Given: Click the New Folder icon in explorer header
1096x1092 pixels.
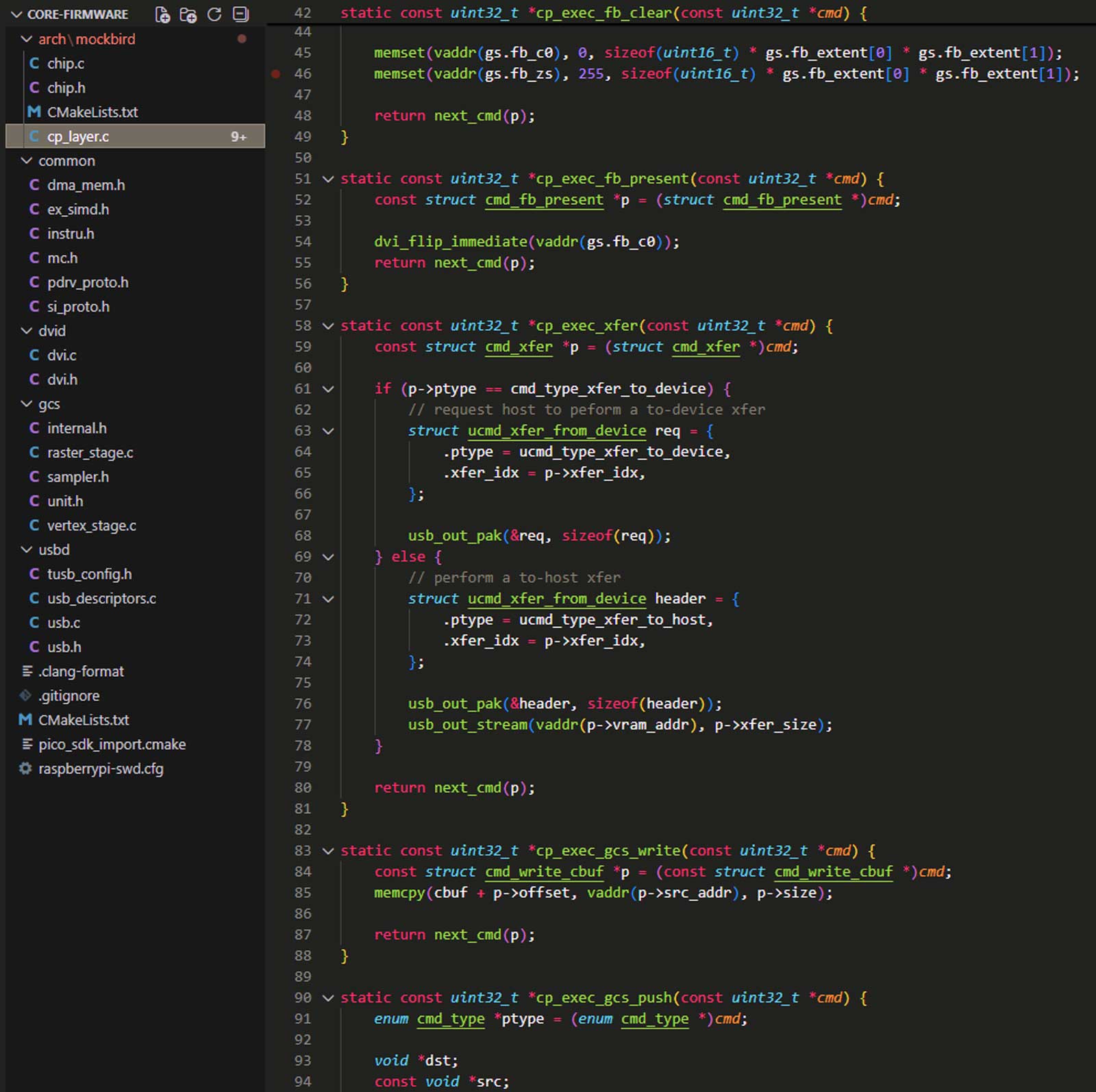Looking at the screenshot, I should point(188,14).
